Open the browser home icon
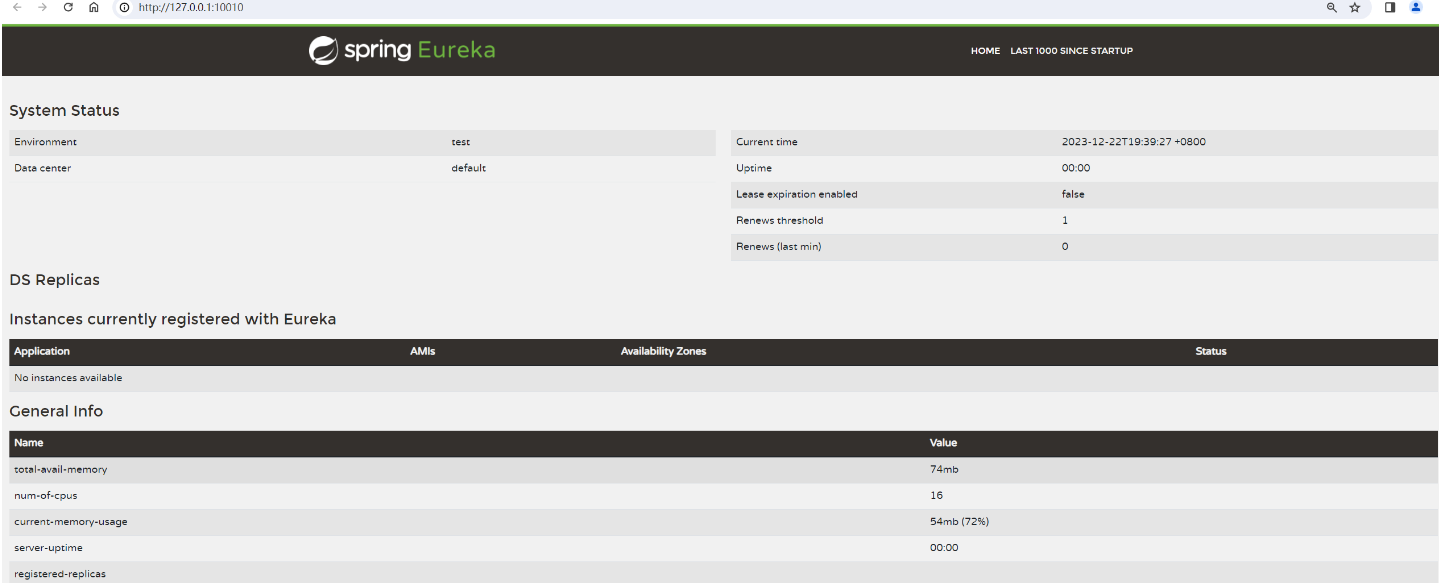1443x583 pixels. [x=94, y=7]
